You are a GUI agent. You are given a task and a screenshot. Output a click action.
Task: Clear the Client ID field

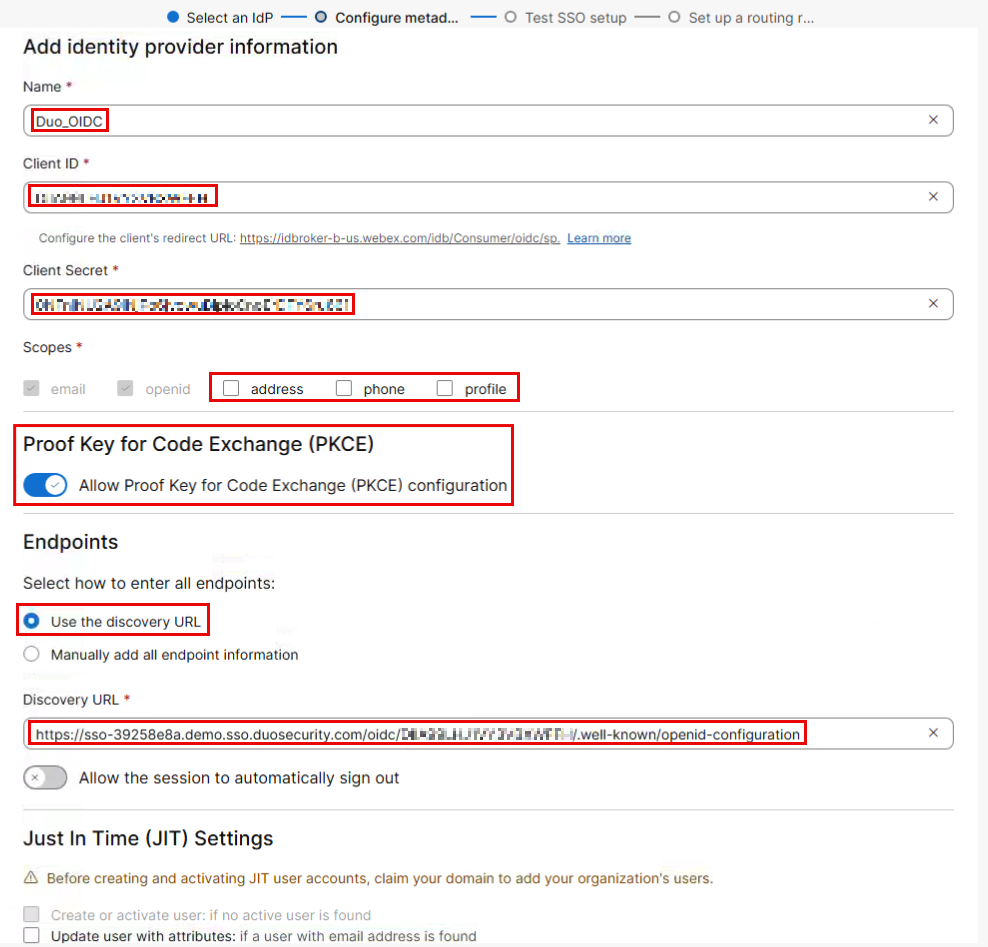pos(933,197)
